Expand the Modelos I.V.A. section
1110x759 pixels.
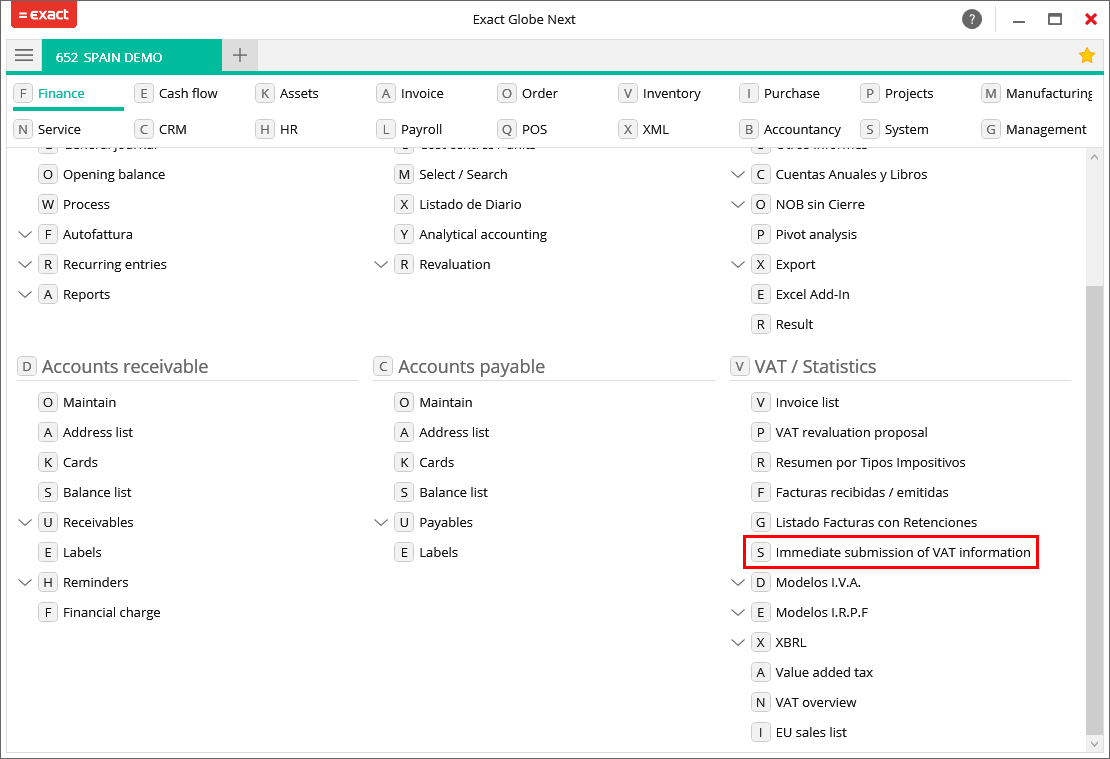[x=738, y=582]
